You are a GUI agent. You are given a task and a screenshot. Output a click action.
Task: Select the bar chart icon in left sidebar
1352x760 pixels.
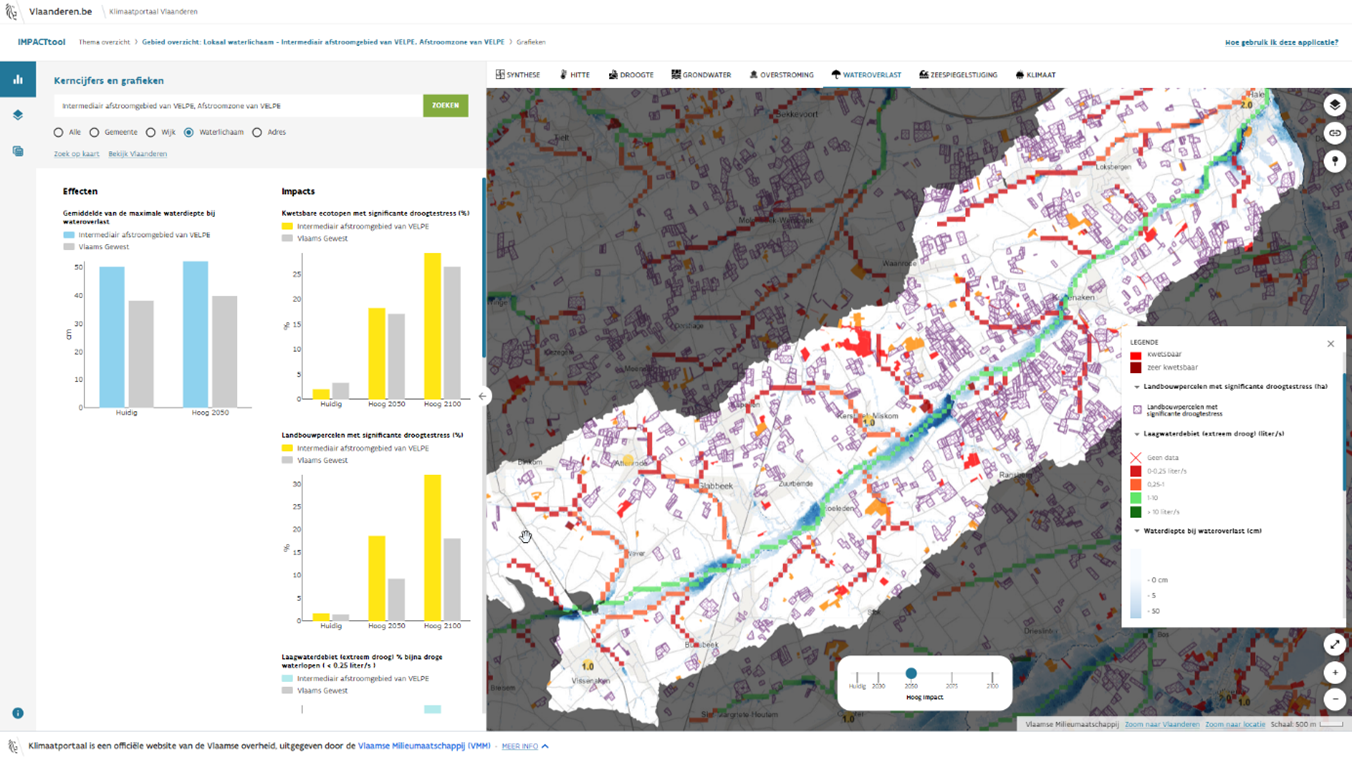[17, 77]
